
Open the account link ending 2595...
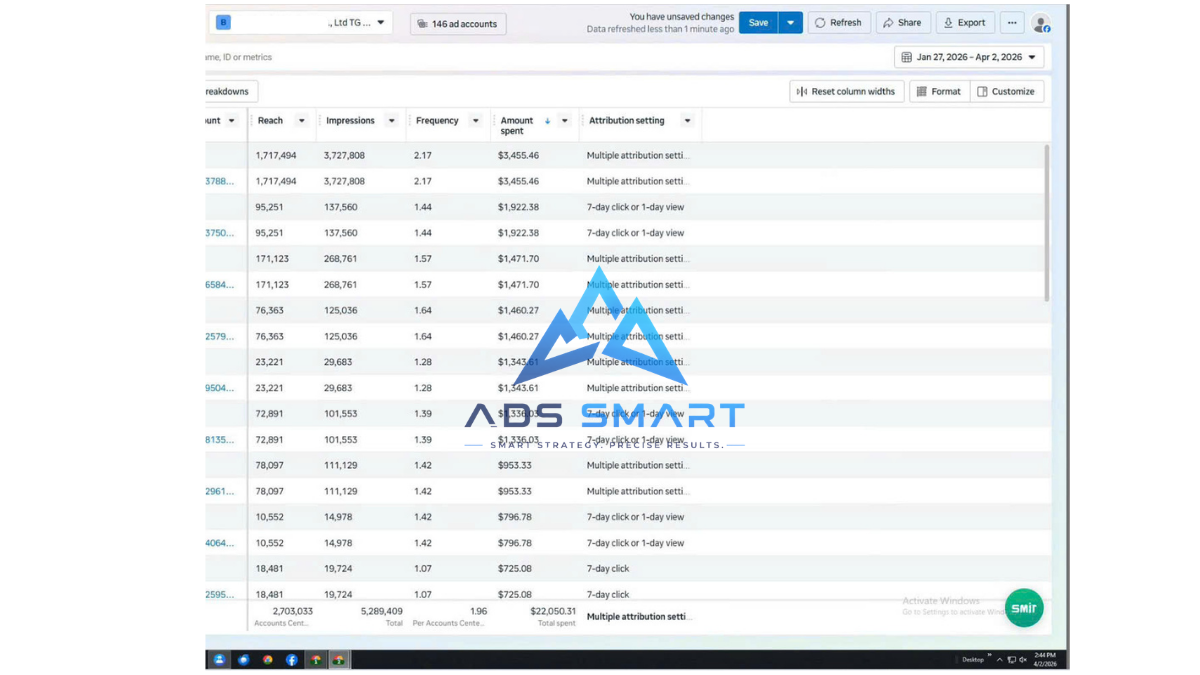[x=220, y=594]
